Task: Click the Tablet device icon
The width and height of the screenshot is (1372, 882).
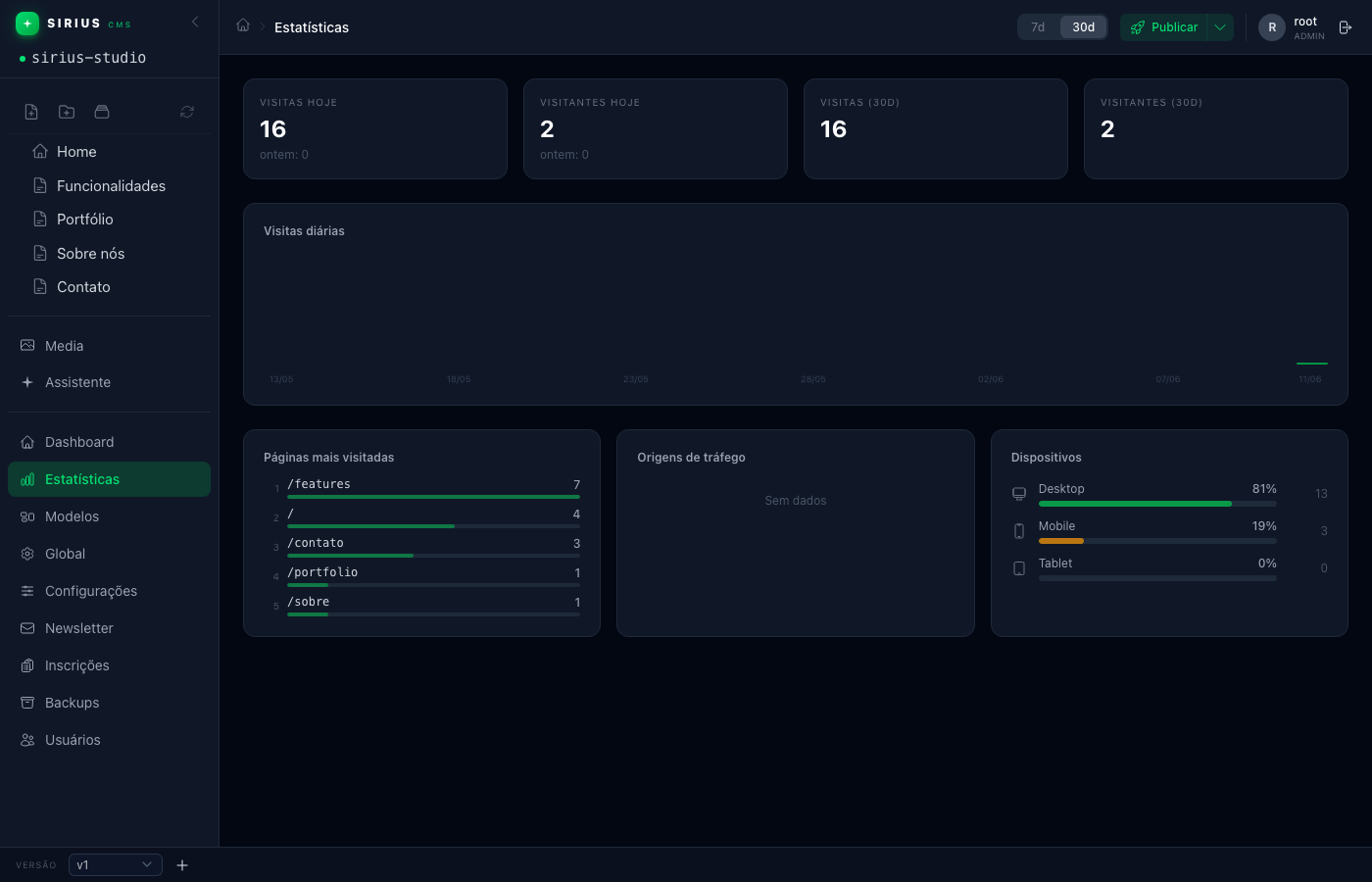Action: [x=1019, y=568]
